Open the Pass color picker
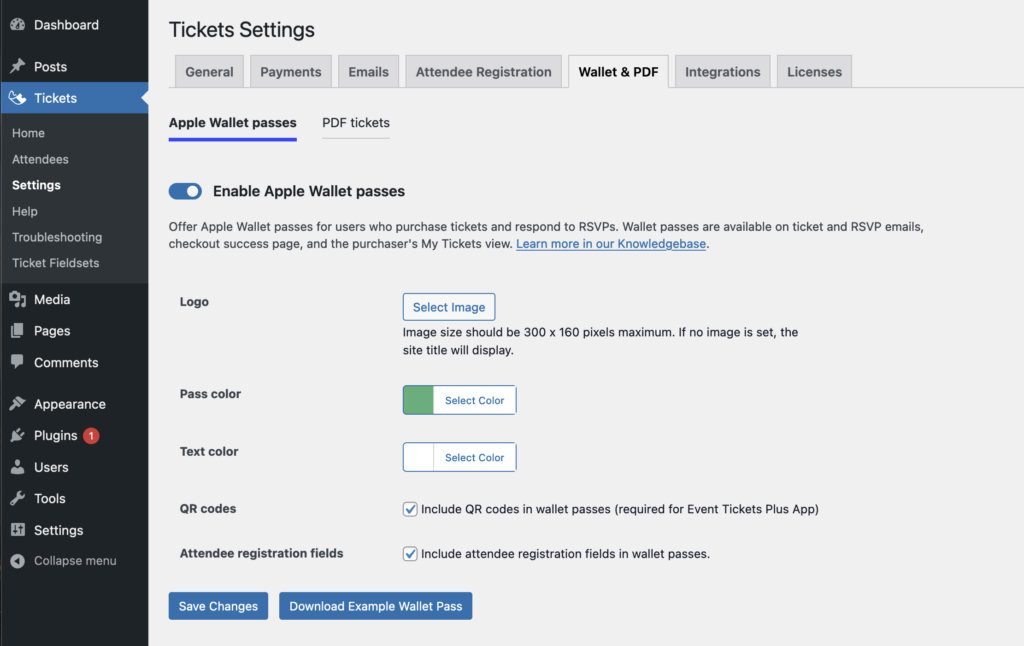The width and height of the screenshot is (1024, 646). pyautogui.click(x=473, y=400)
